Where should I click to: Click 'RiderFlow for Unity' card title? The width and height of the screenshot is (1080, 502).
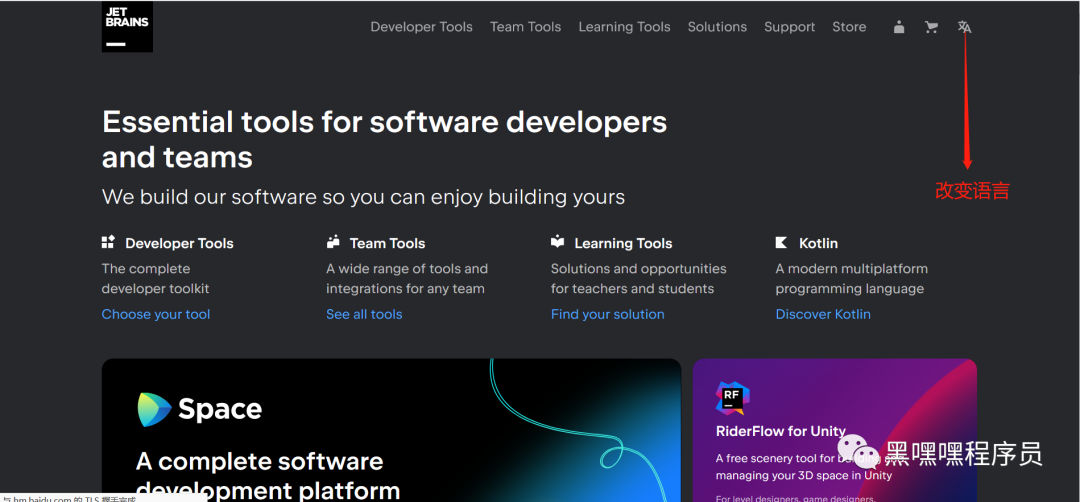[x=780, y=431]
